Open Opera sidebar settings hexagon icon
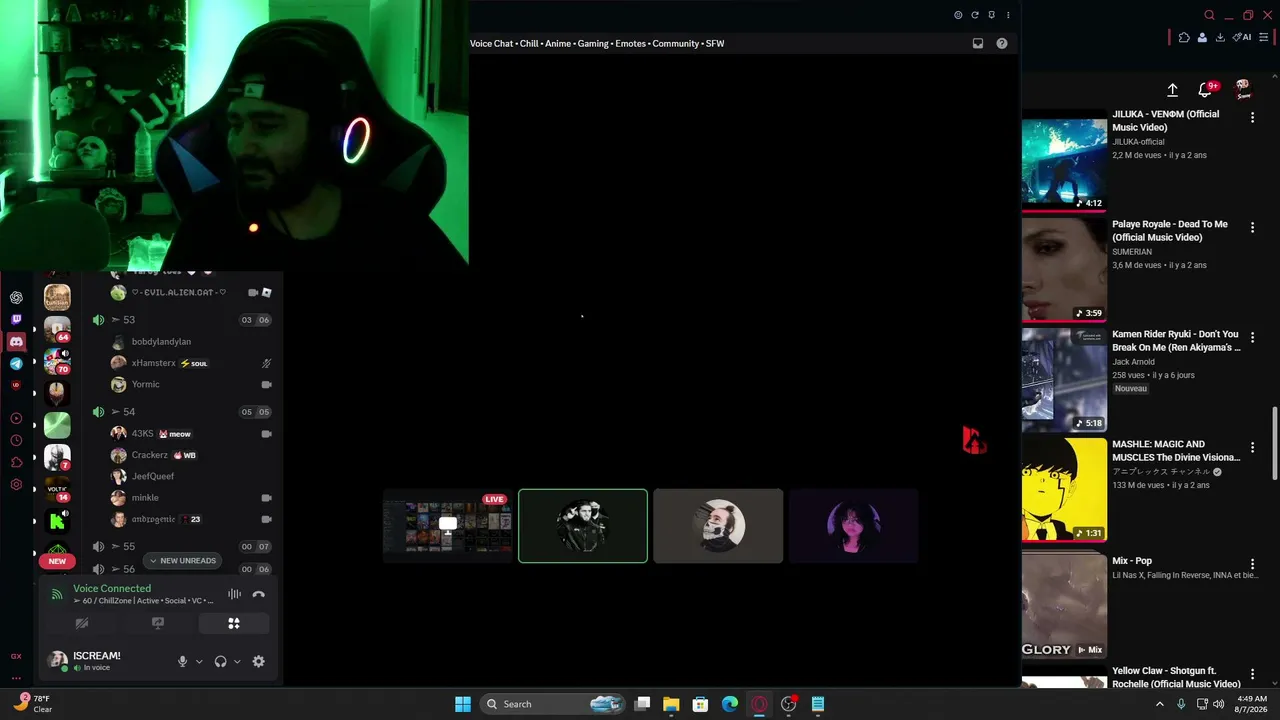The height and width of the screenshot is (720, 1280). [x=16, y=485]
